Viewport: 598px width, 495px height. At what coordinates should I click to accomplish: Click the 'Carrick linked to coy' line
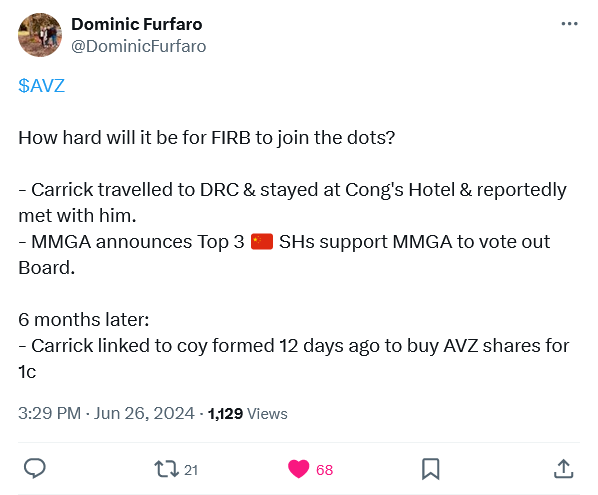coord(294,358)
